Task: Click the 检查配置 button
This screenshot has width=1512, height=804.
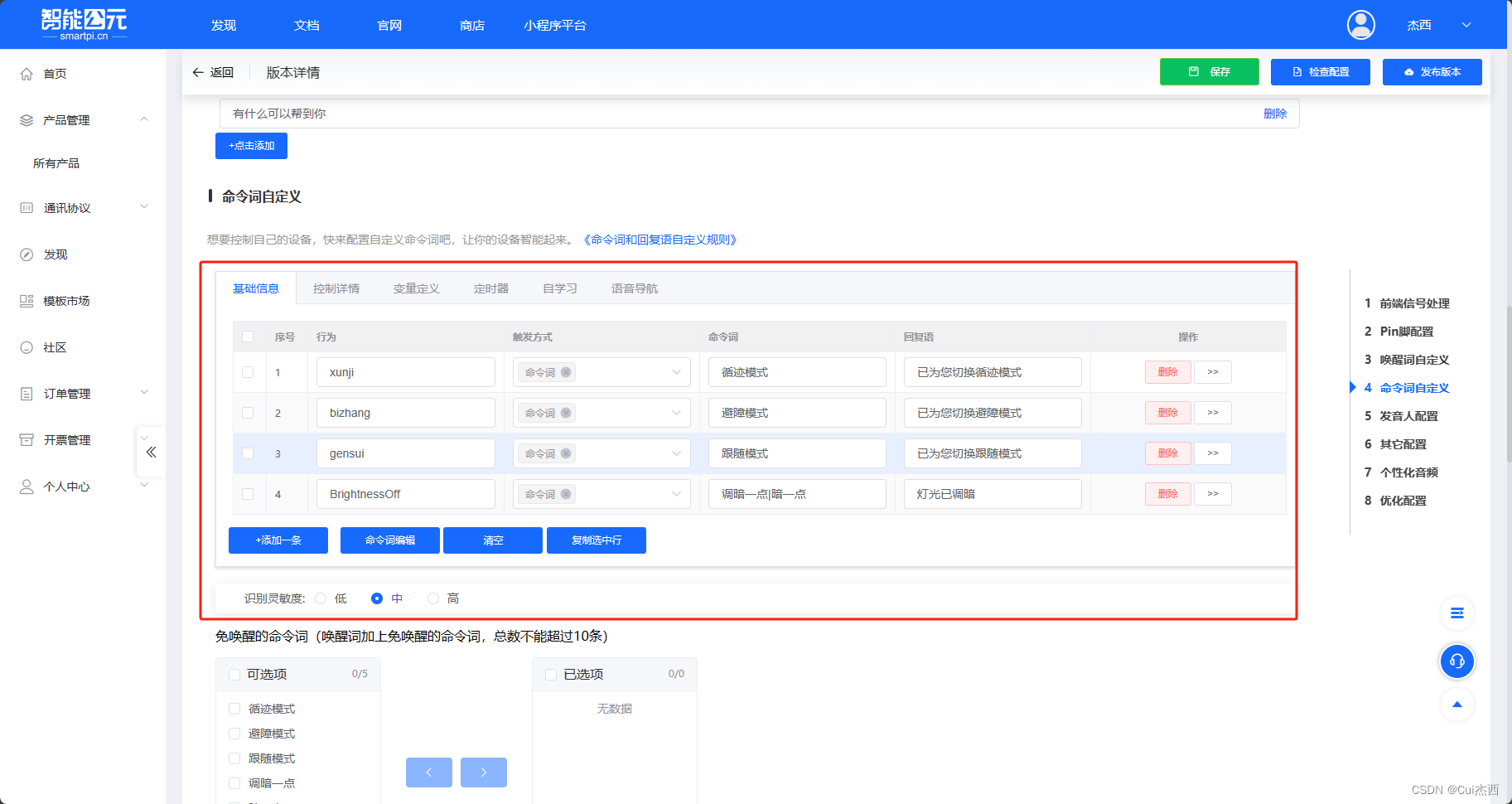Action: 1321,72
